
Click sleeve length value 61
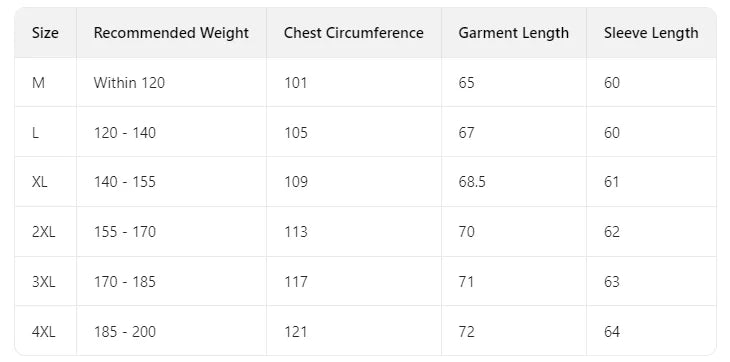pyautogui.click(x=612, y=182)
